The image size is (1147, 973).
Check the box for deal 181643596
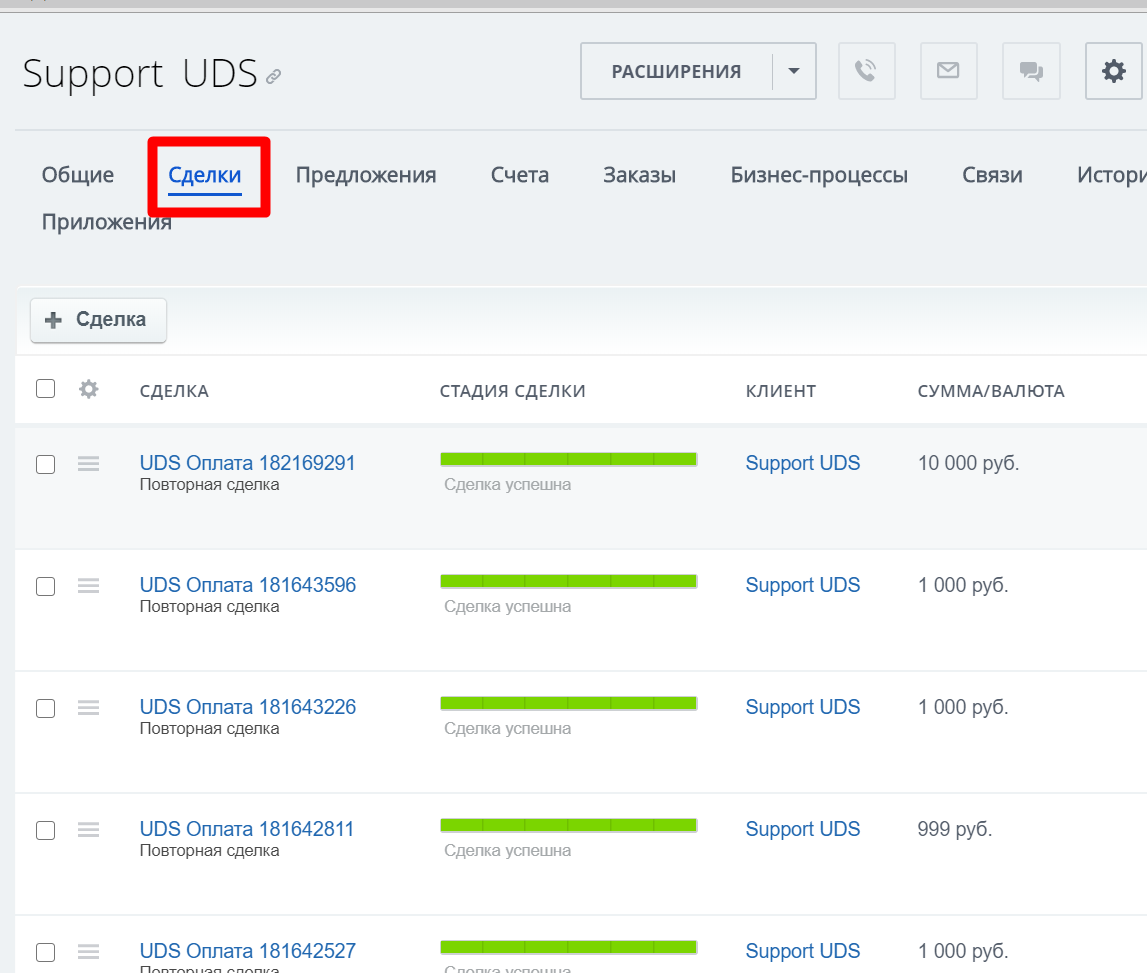click(x=46, y=586)
